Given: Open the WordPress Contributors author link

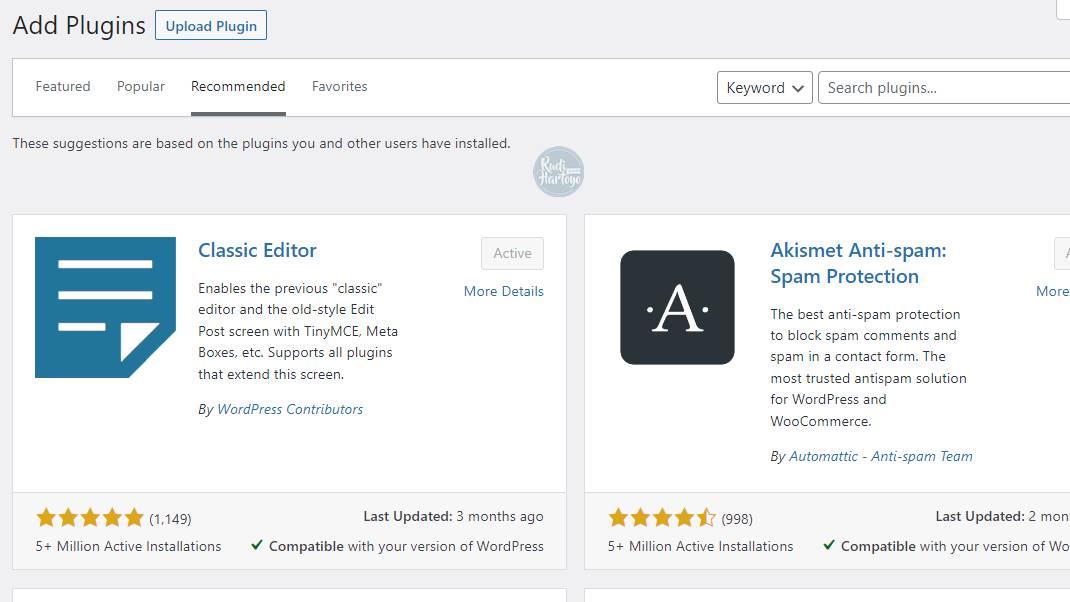Looking at the screenshot, I should coord(290,410).
